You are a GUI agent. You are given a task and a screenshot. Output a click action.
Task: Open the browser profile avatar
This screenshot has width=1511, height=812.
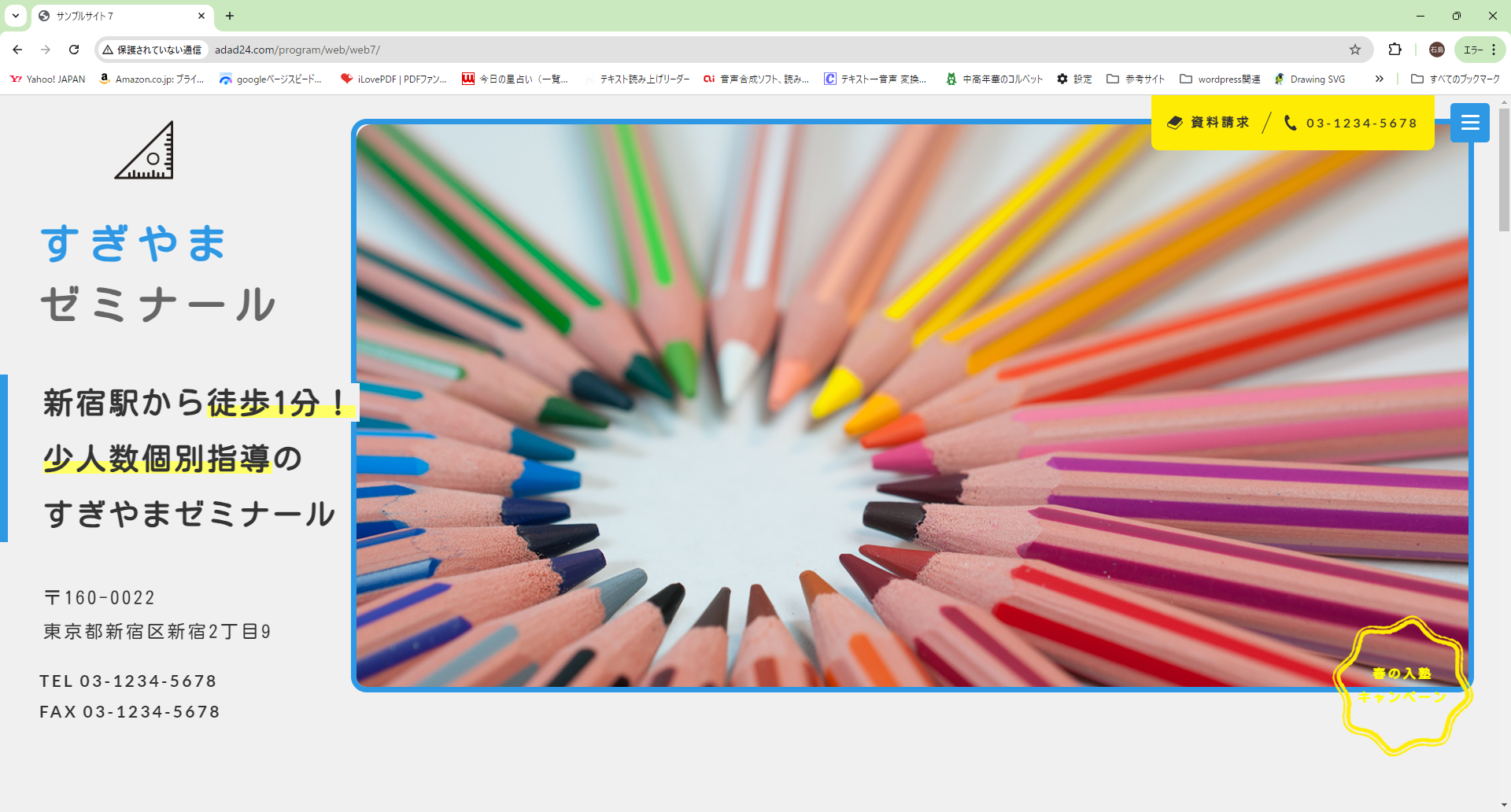coord(1437,50)
